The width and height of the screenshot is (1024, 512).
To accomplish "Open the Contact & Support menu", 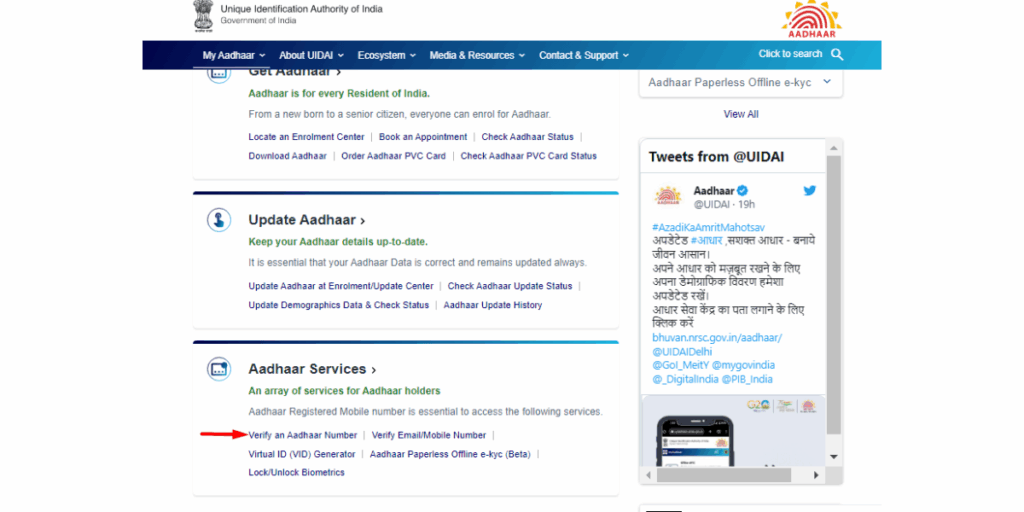I will (x=583, y=56).
